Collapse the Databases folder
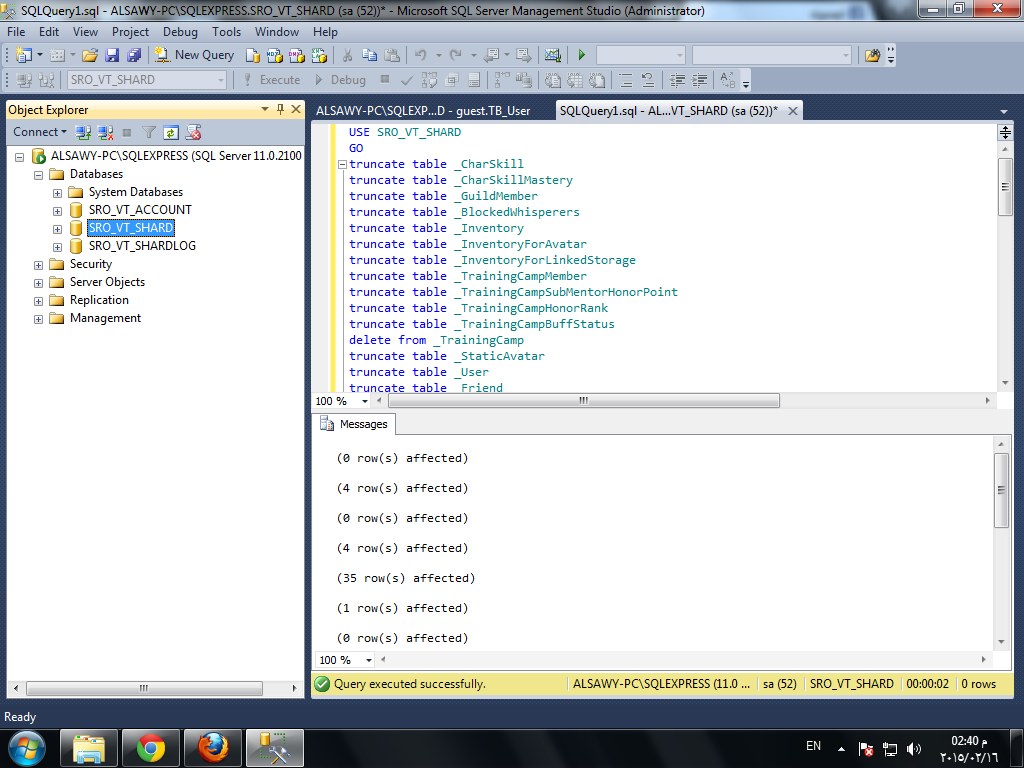Viewport: 1024px width, 768px height. [x=39, y=175]
